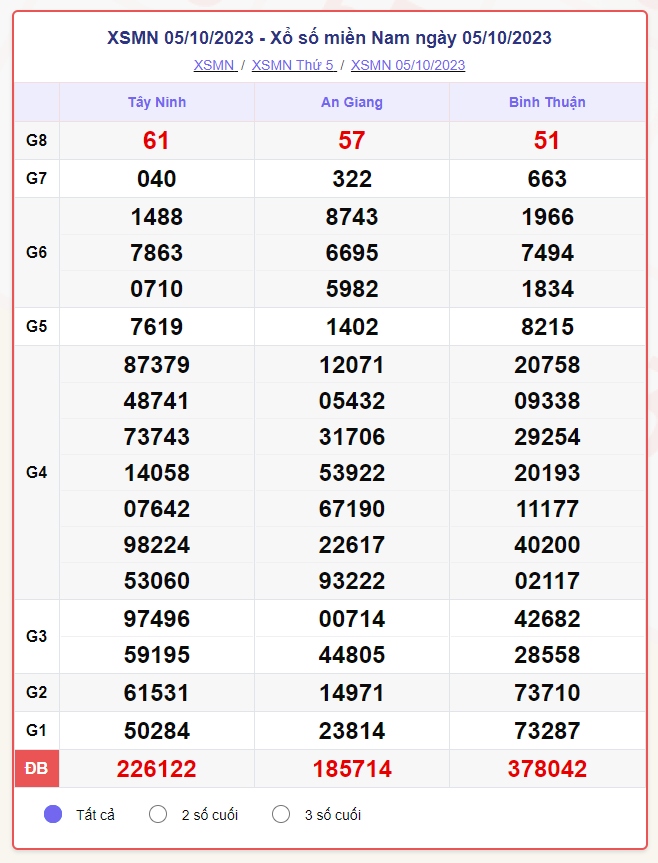Click the G2 number 14971
Image resolution: width=658 pixels, height=863 pixels.
coord(352,693)
